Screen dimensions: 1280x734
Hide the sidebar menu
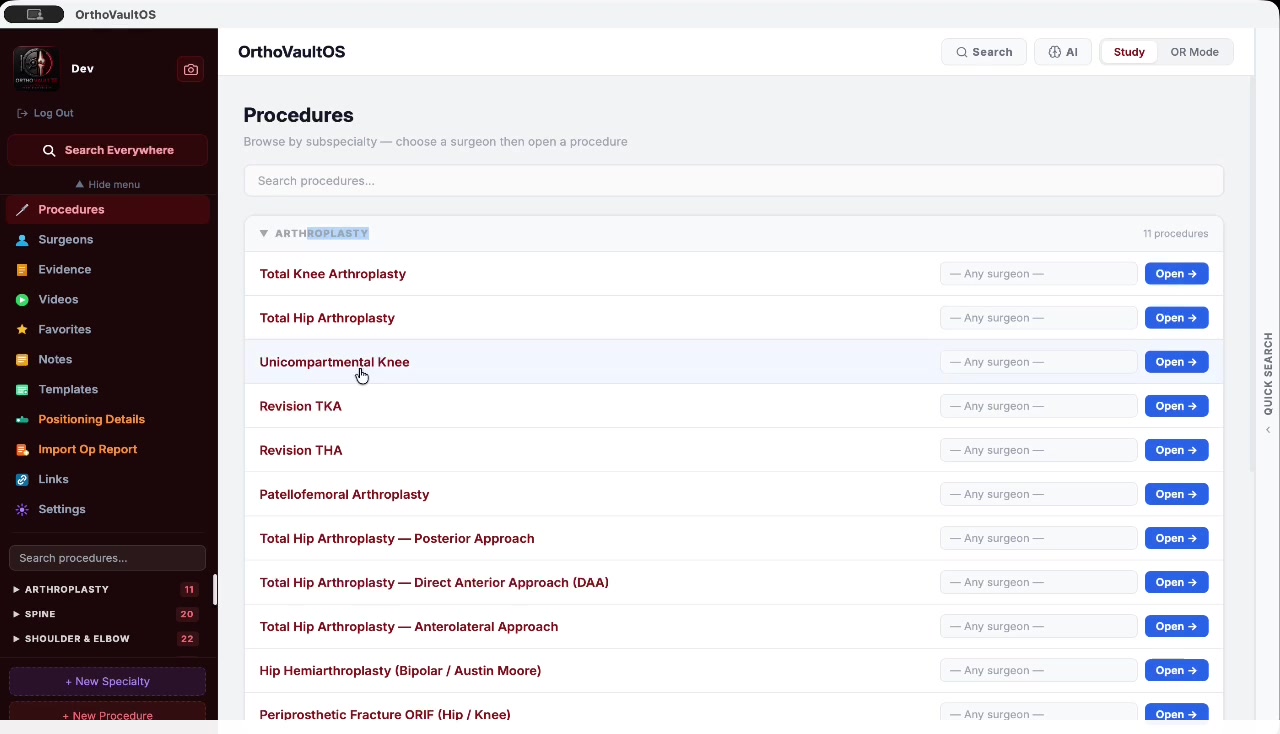[108, 185]
